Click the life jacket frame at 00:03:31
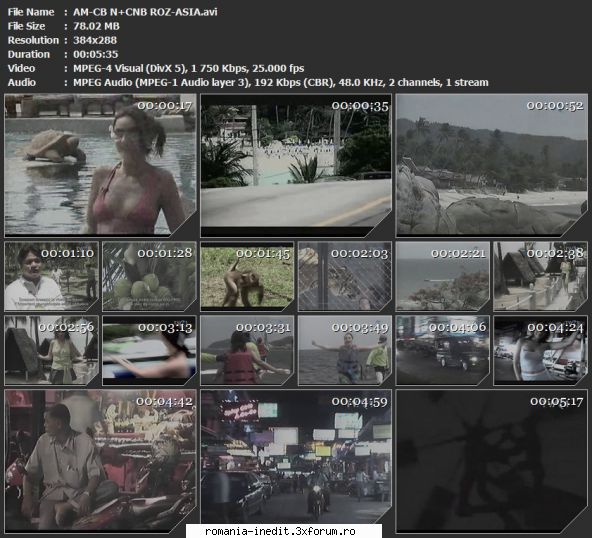 pos(247,350)
